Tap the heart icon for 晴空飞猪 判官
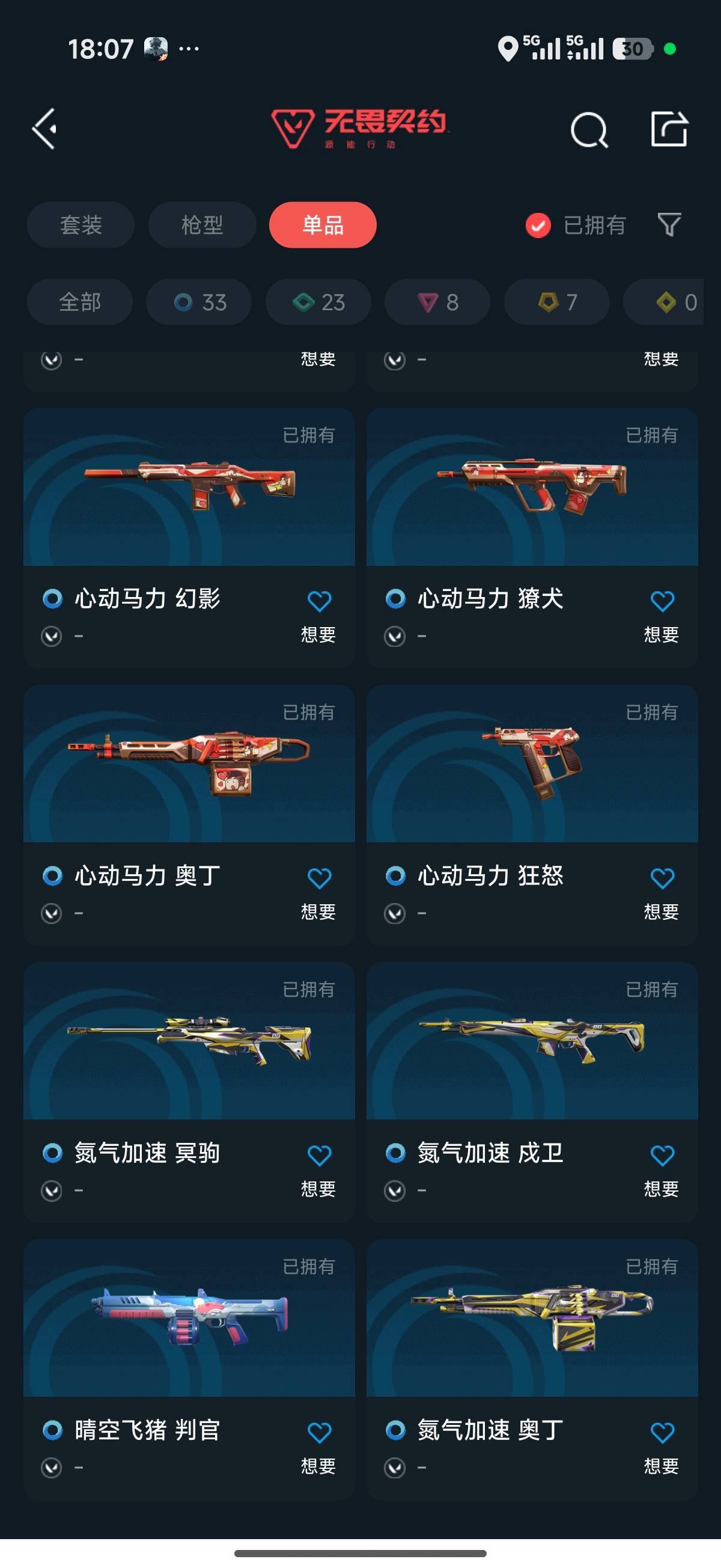 click(319, 1432)
